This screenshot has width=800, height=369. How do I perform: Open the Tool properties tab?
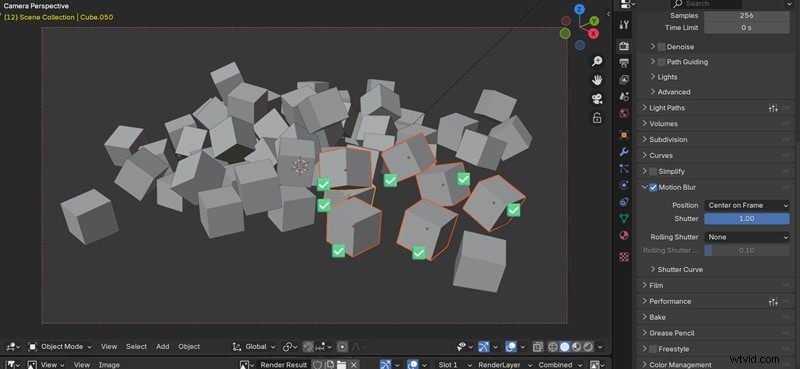pos(623,24)
